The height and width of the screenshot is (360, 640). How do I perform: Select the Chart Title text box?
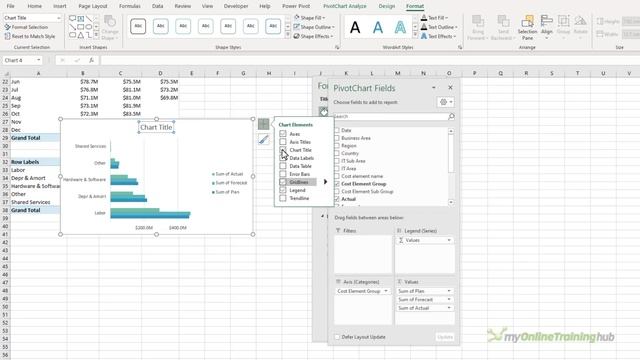coord(156,127)
